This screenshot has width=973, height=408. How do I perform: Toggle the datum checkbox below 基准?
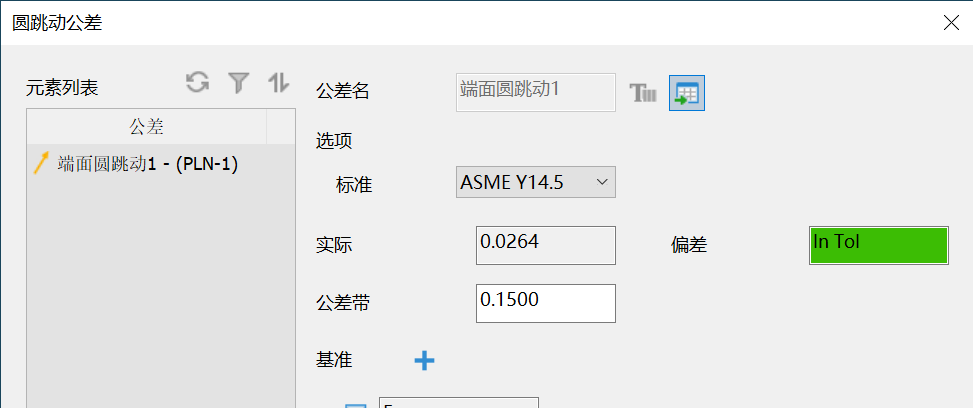355,404
